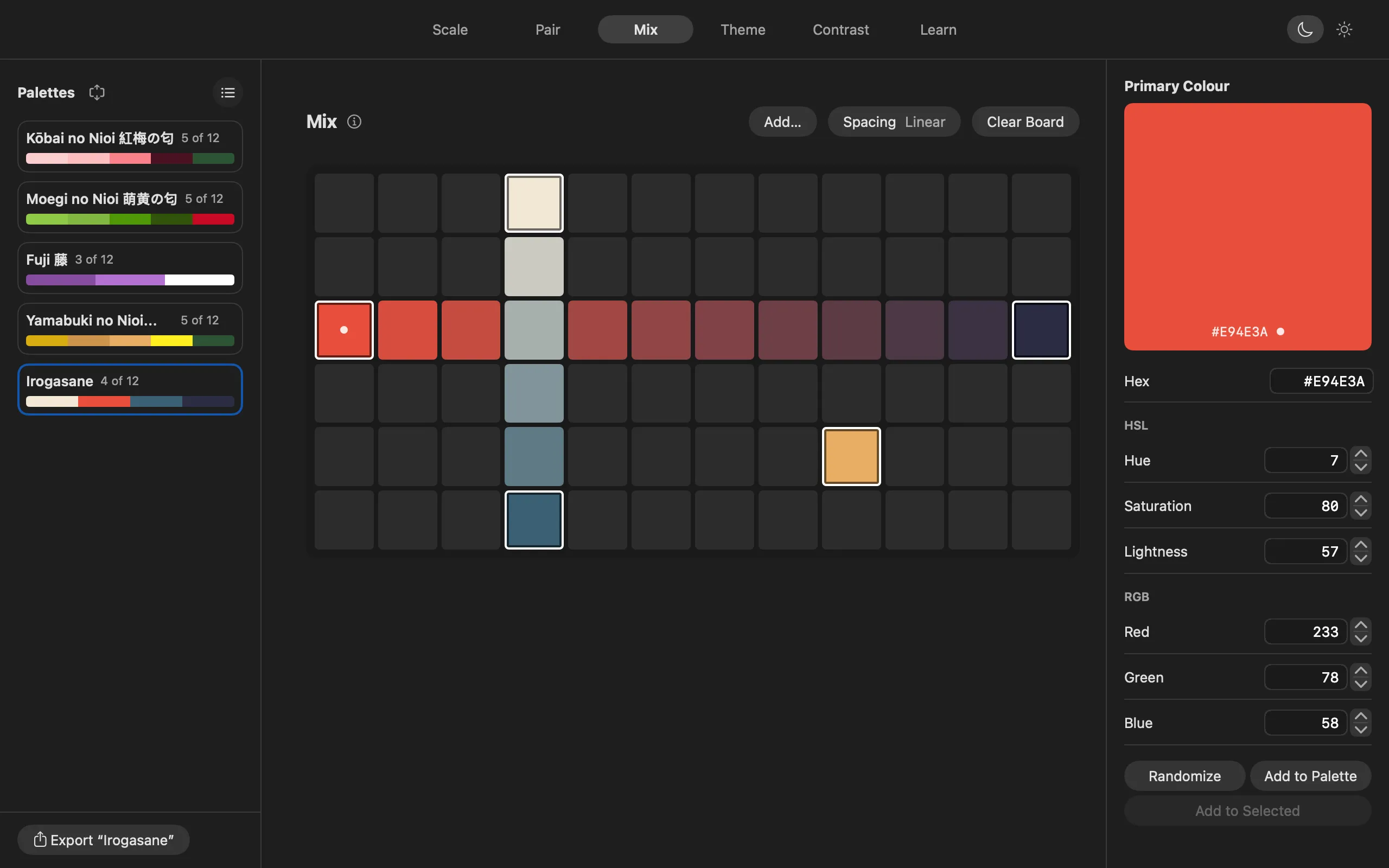Select the Yamabuki no Nioi palette
1389x868 pixels.
130,329
